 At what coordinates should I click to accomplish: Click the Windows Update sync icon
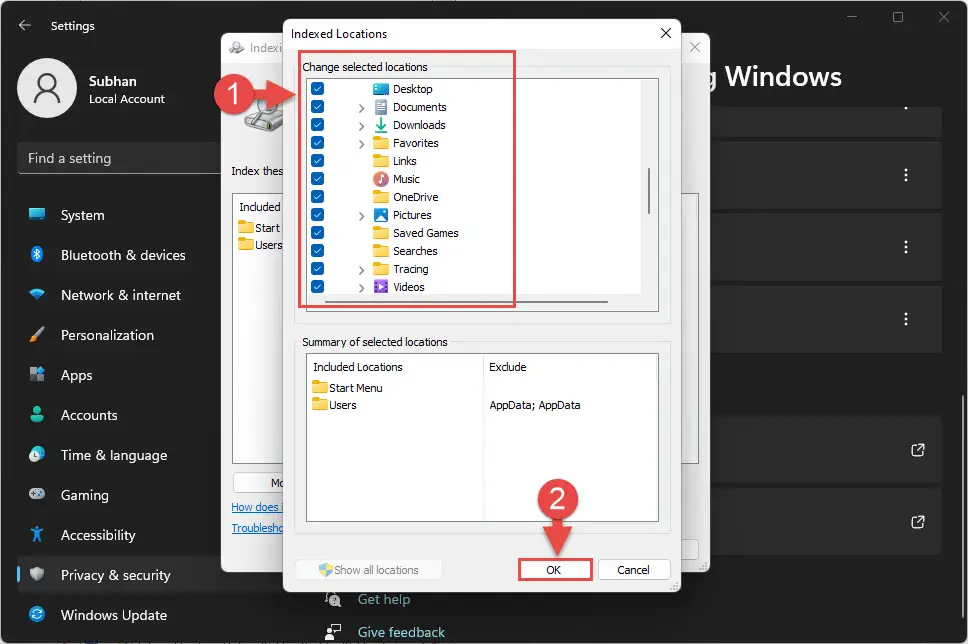click(x=37, y=614)
